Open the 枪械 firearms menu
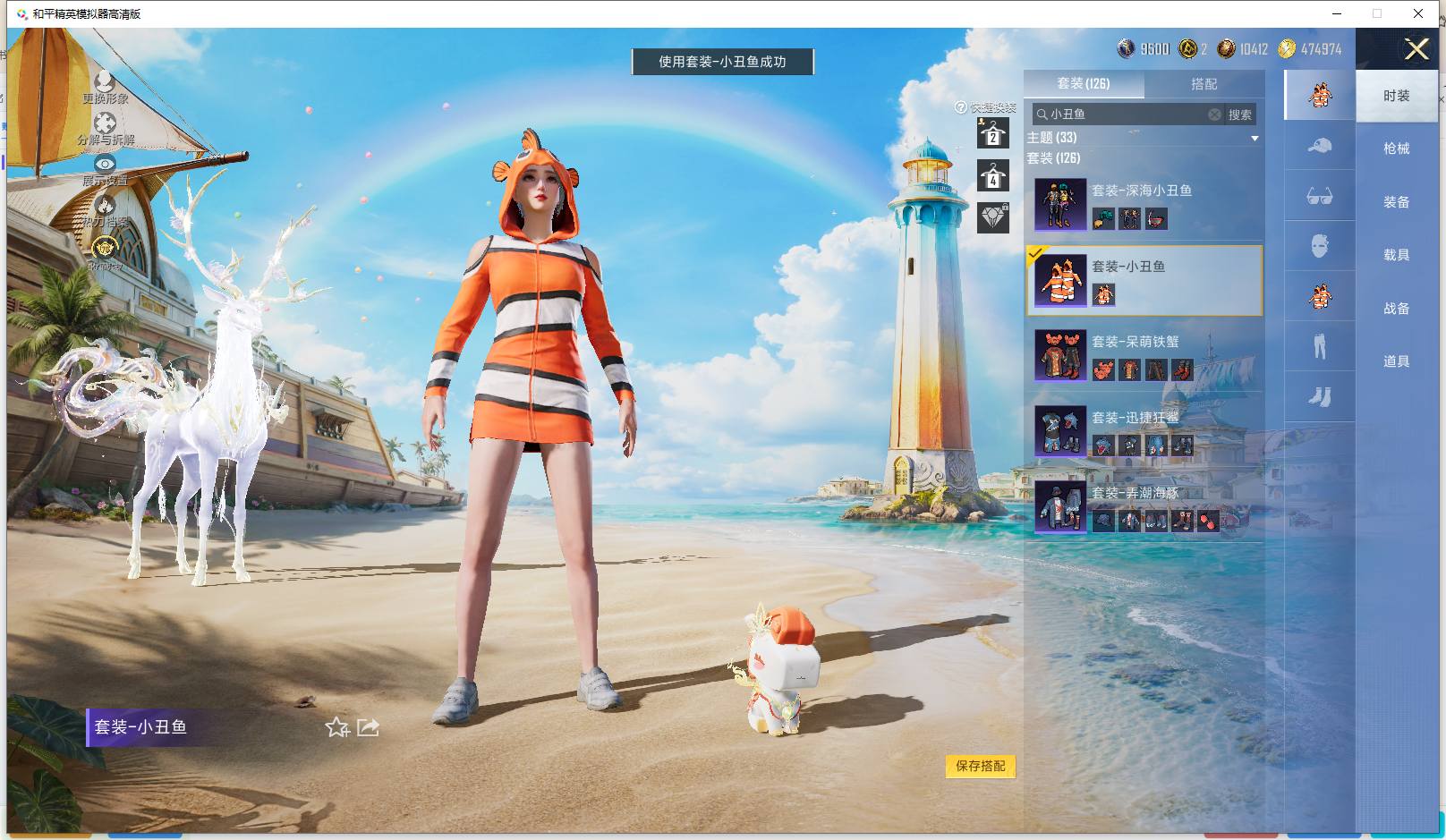This screenshot has width=1446, height=840. (x=1396, y=148)
